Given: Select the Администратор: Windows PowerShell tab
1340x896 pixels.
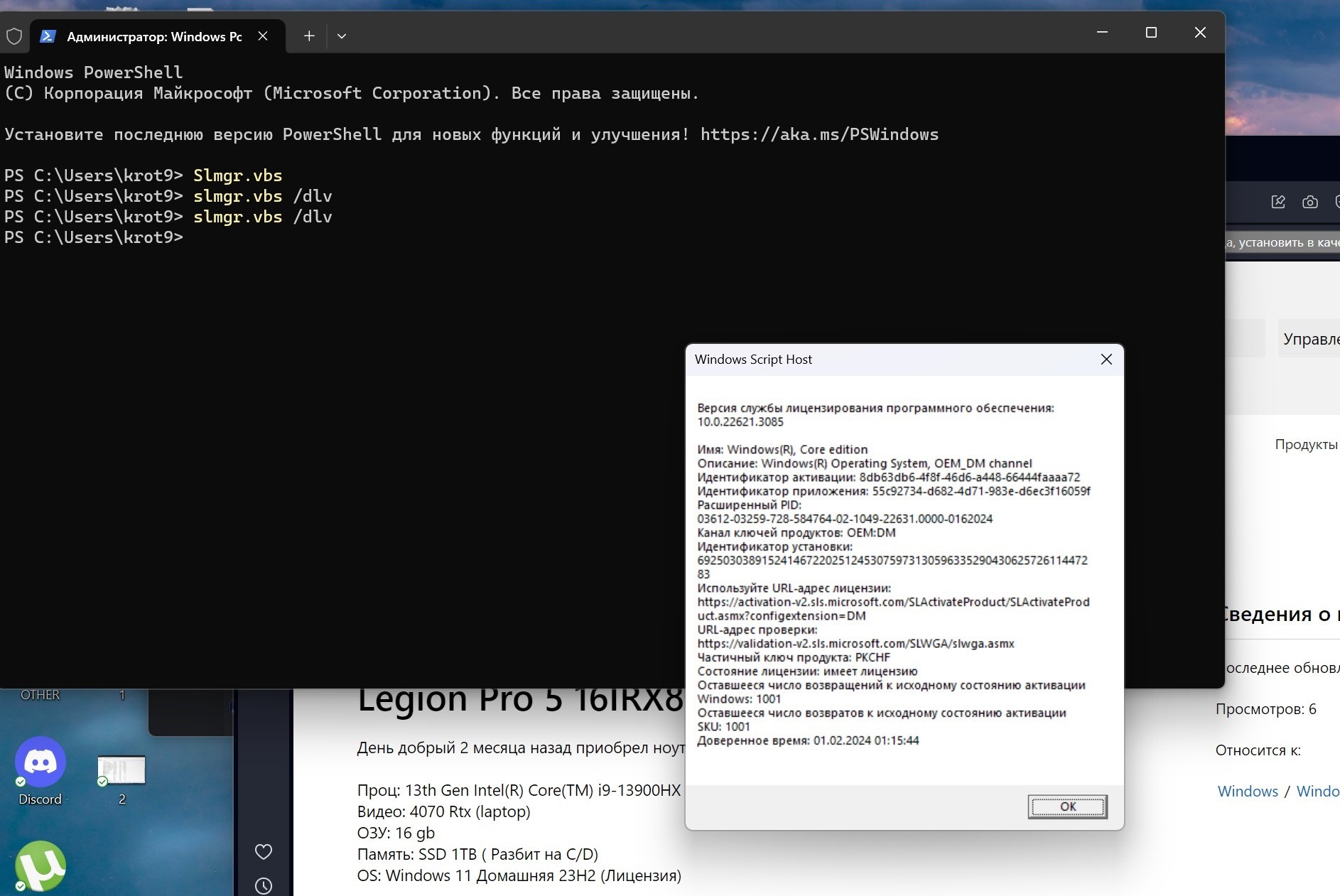Looking at the screenshot, I should [158, 36].
